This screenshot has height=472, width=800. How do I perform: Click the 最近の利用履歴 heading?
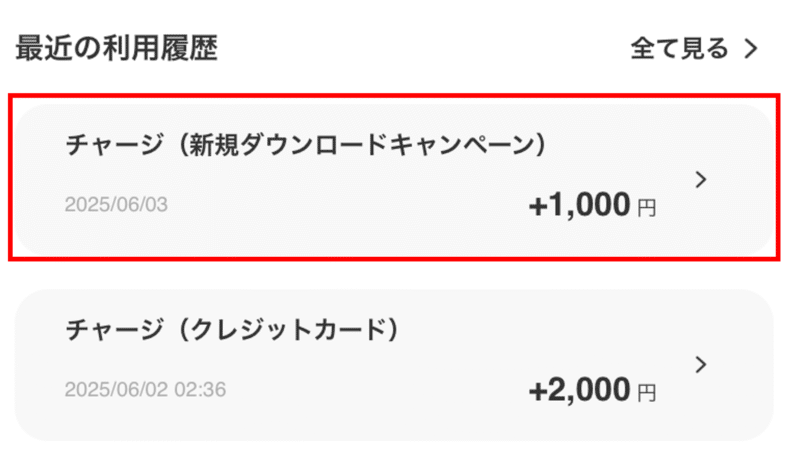(x=116, y=48)
